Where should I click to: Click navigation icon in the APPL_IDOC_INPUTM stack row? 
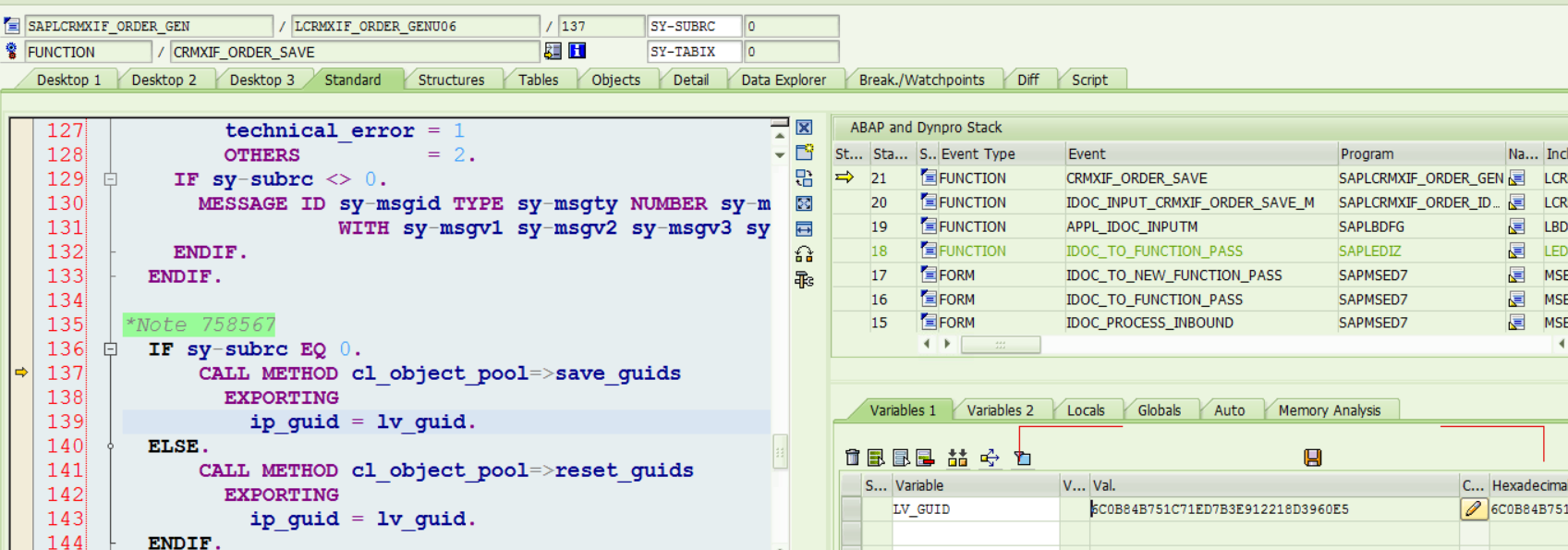click(x=1516, y=226)
